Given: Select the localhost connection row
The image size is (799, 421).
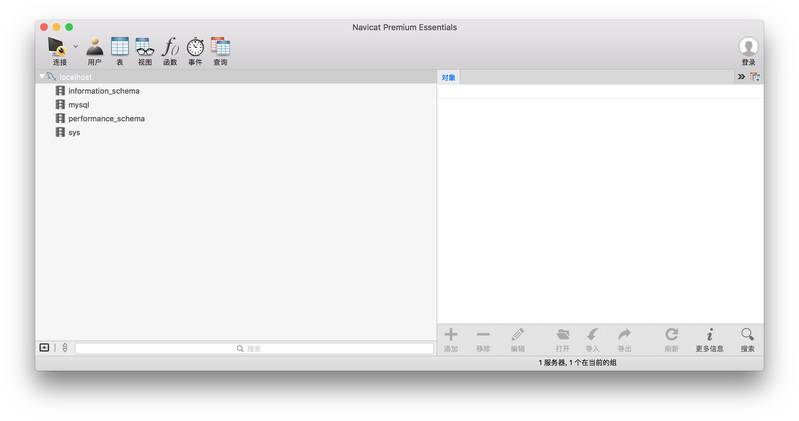Looking at the screenshot, I should click(x=236, y=76).
